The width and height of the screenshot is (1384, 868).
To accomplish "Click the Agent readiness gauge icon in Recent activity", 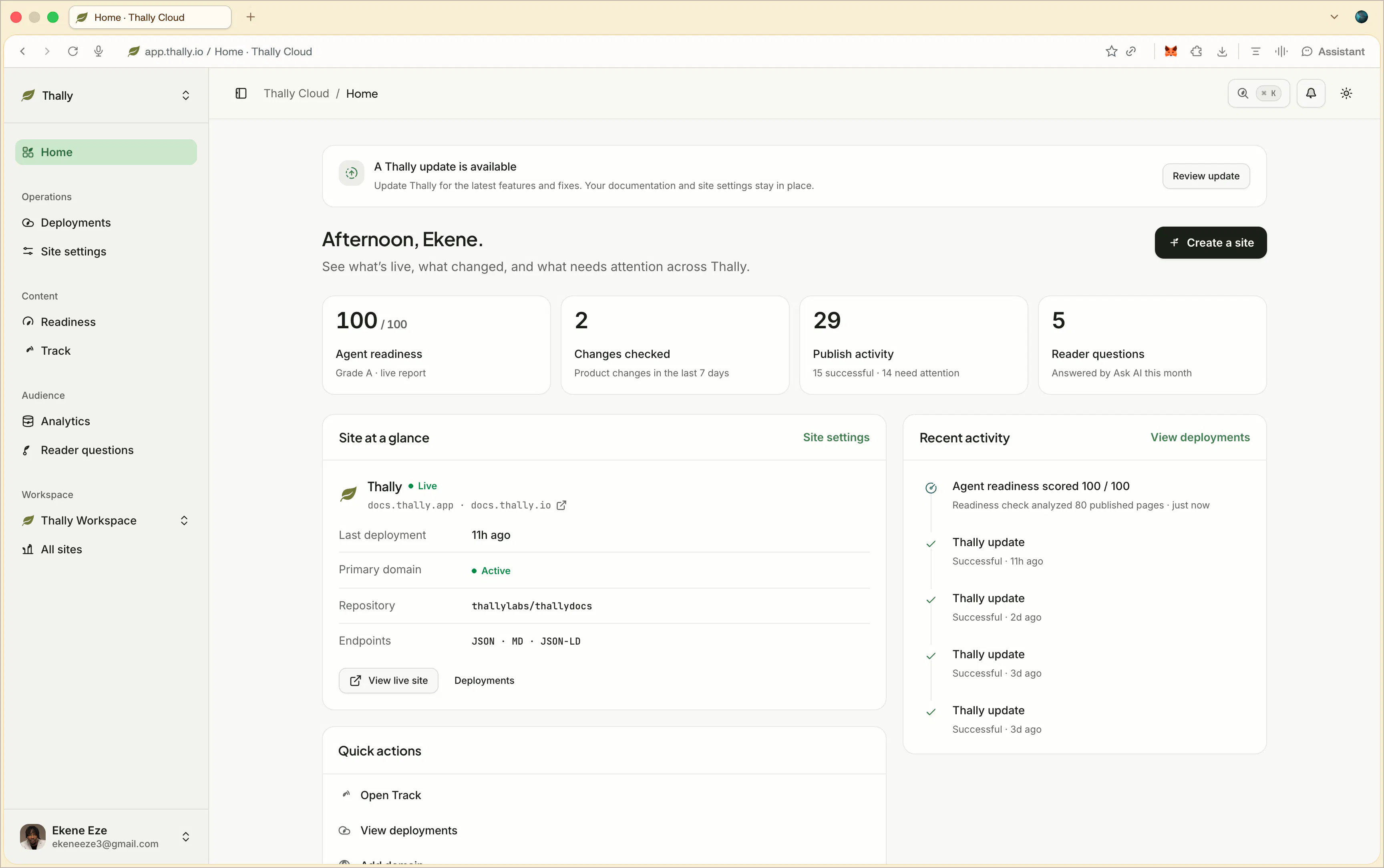I will click(931, 488).
